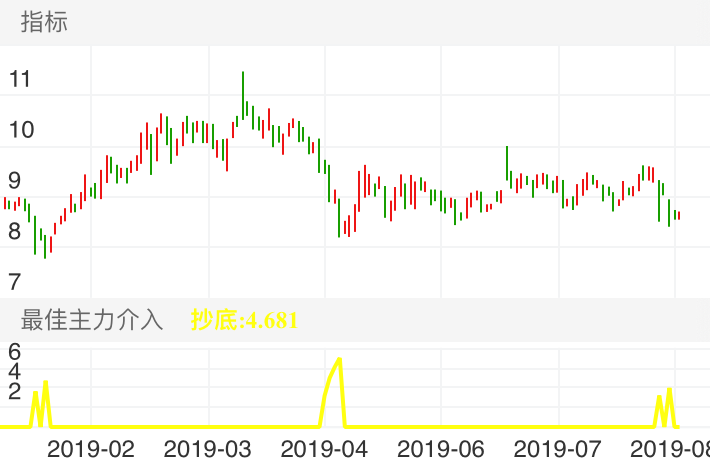Image resolution: width=710 pixels, height=472 pixels.
Task: Jump to the 2019-04 date label
Action: tap(325, 448)
